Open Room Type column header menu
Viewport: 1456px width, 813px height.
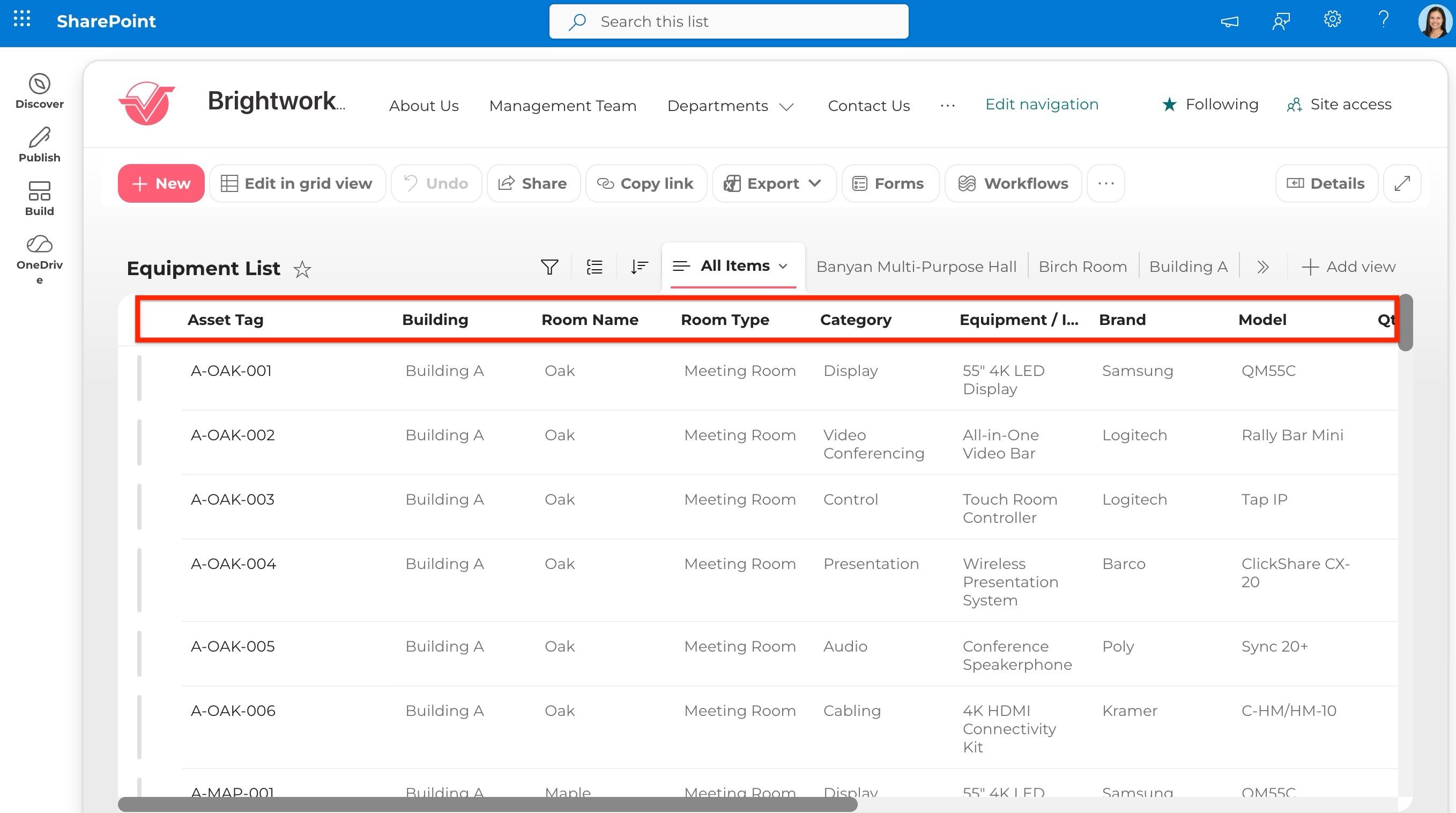tap(725, 320)
